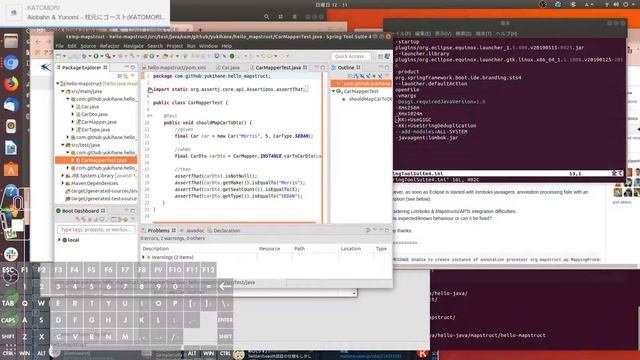Open Slack from the dock

[11, 254]
